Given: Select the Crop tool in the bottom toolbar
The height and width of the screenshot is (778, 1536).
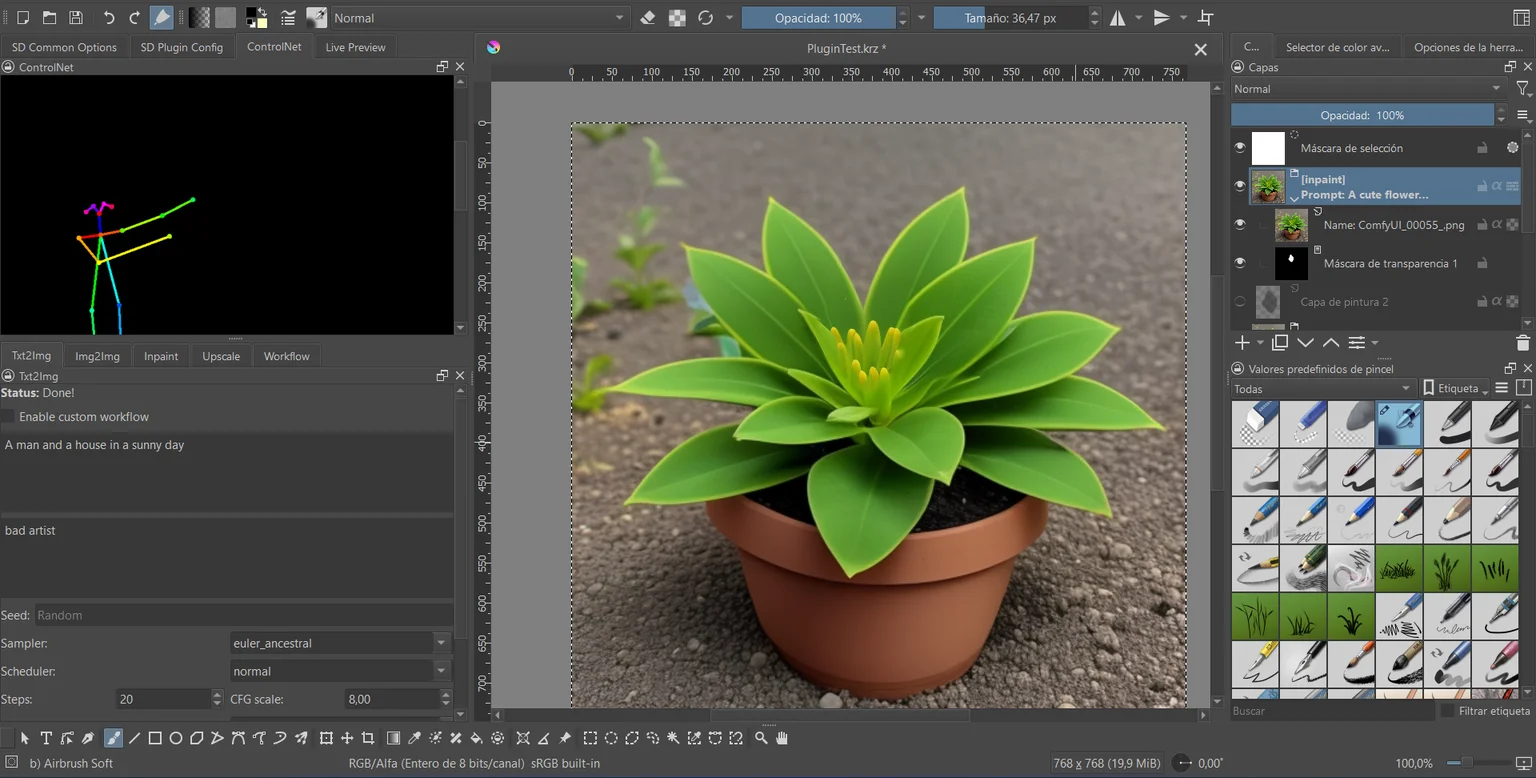Looking at the screenshot, I should pos(368,738).
